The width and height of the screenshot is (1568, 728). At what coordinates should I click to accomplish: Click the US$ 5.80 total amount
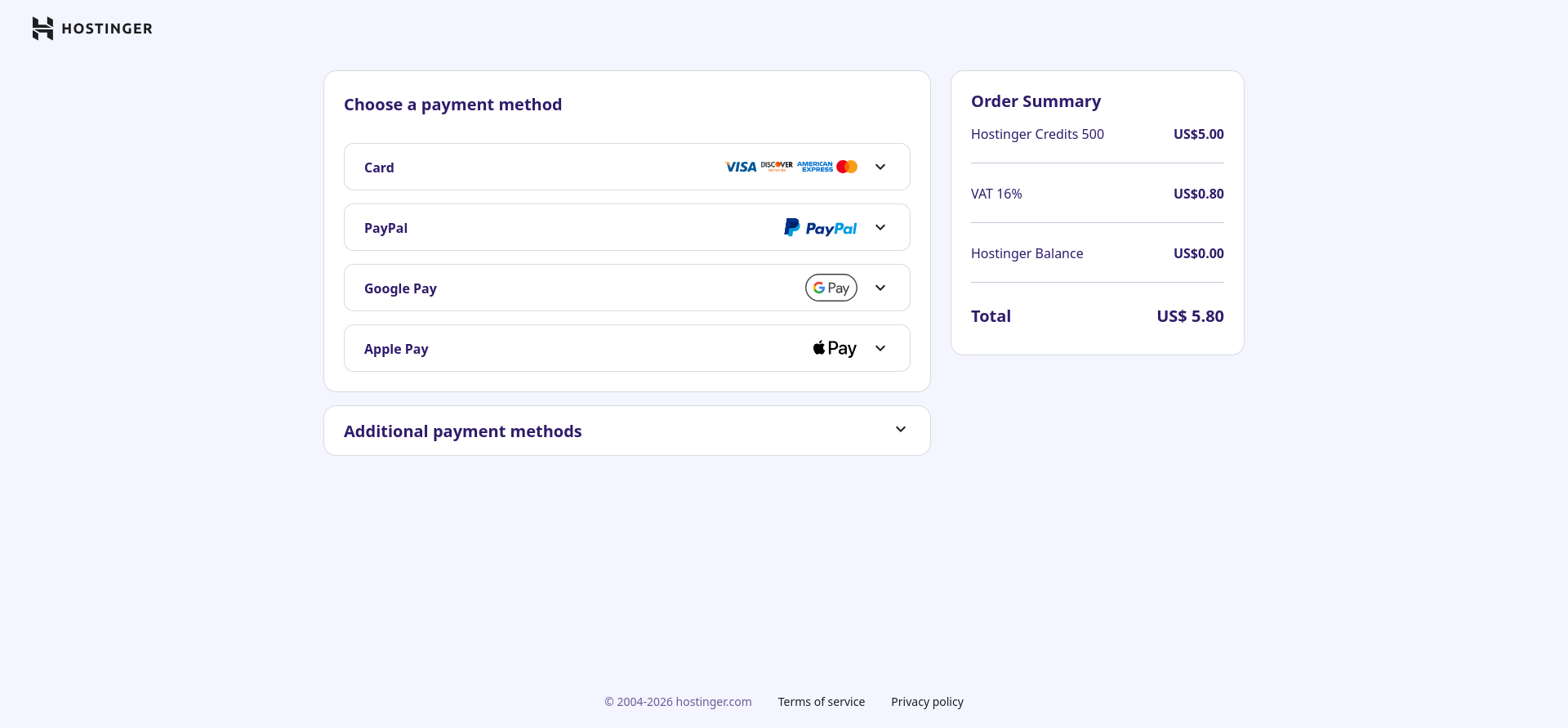click(1190, 316)
